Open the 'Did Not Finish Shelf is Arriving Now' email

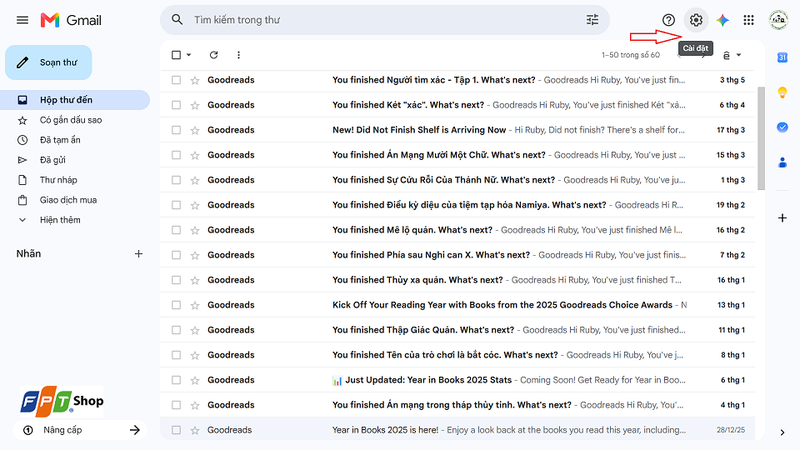(x=457, y=130)
